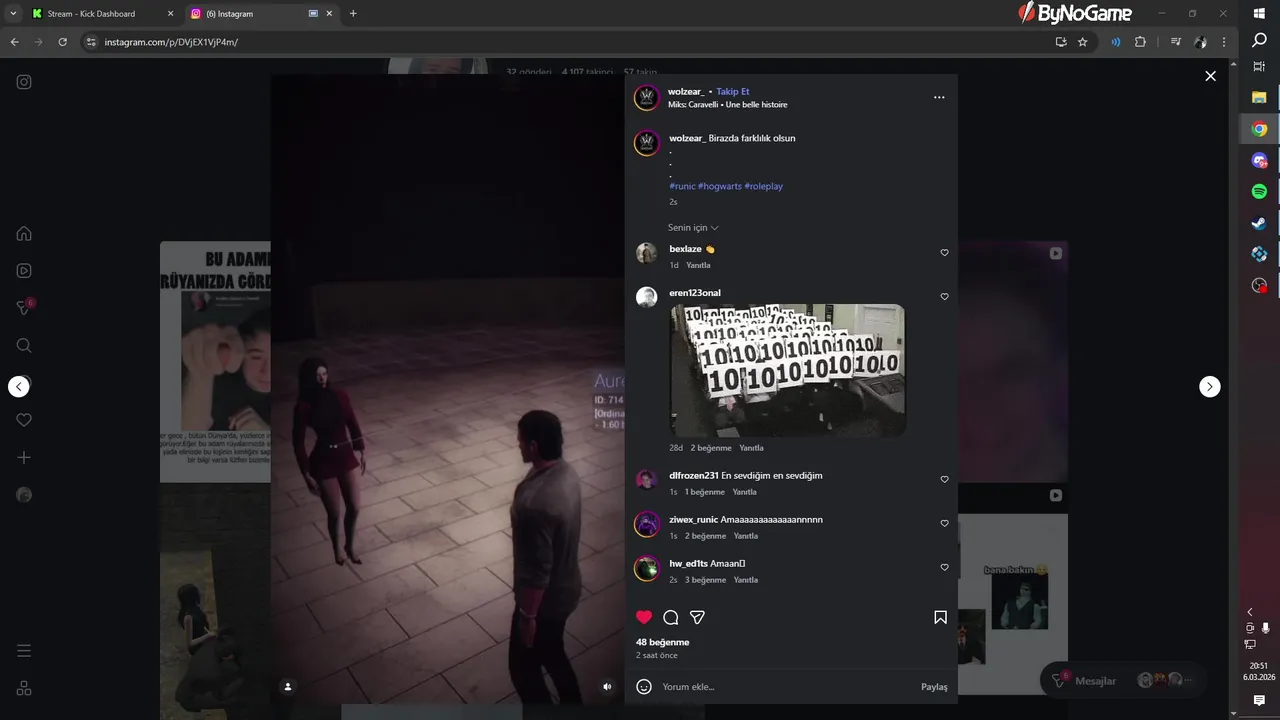Open the hamburger More menu in sidebar
The width and height of the screenshot is (1280, 720).
click(x=24, y=651)
